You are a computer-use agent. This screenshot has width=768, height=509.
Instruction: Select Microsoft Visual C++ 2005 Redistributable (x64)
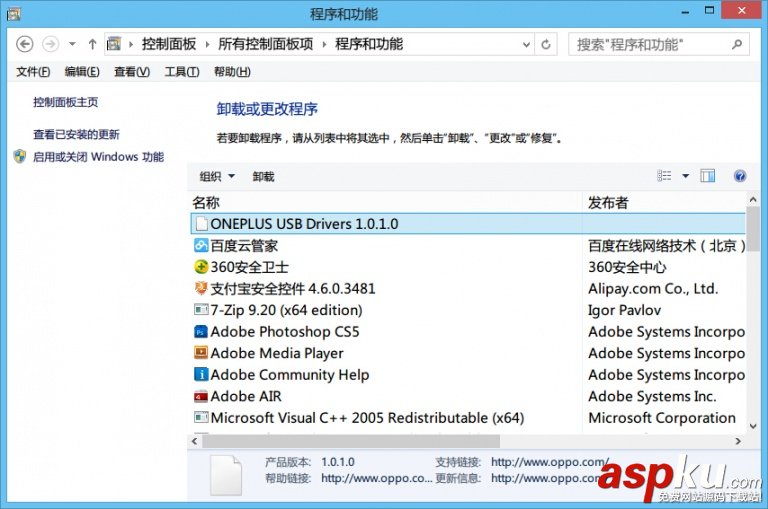[468, 418]
